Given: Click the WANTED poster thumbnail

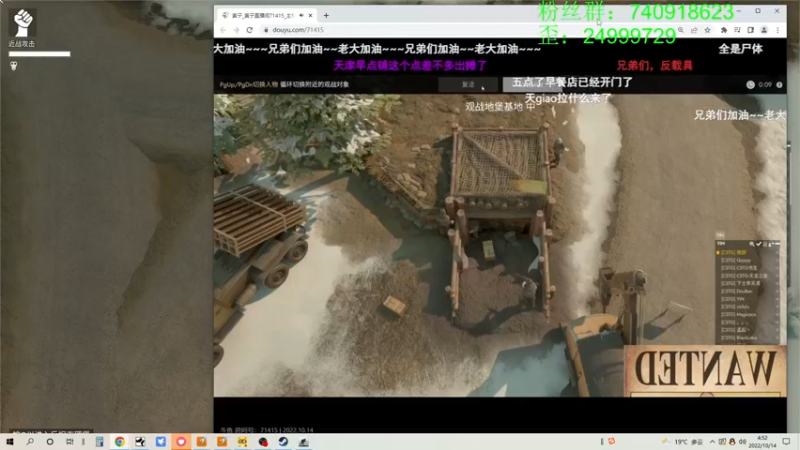Looking at the screenshot, I should 705,371.
